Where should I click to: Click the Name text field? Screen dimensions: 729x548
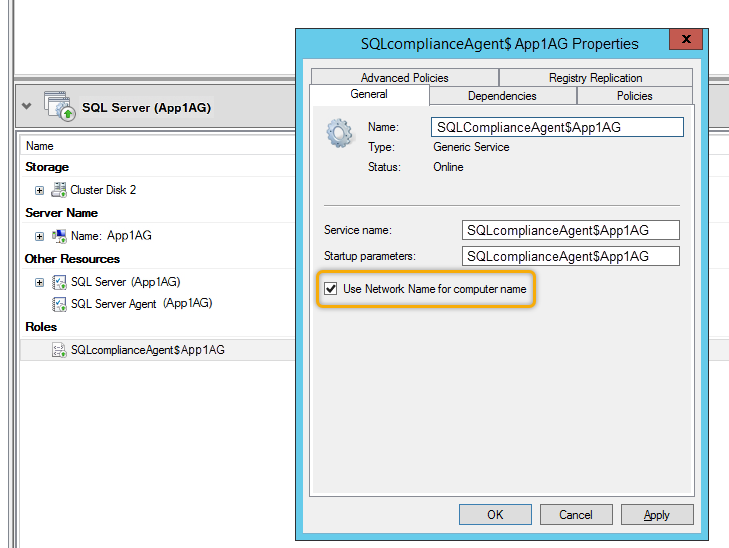point(557,127)
